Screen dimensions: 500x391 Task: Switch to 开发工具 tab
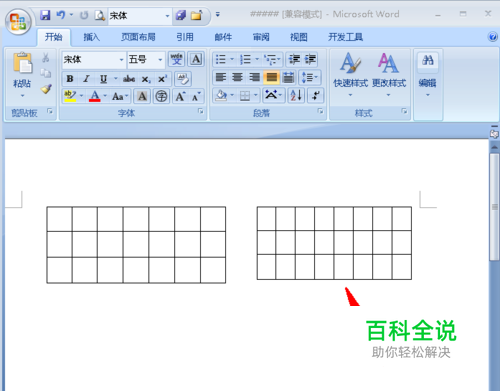[x=345, y=37]
